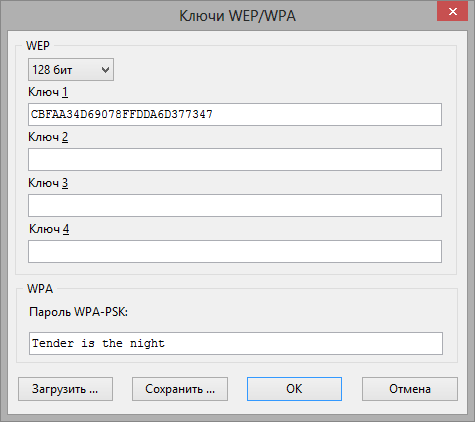Click the Ключ 2 label
This screenshot has height=422, width=475.
point(48,137)
